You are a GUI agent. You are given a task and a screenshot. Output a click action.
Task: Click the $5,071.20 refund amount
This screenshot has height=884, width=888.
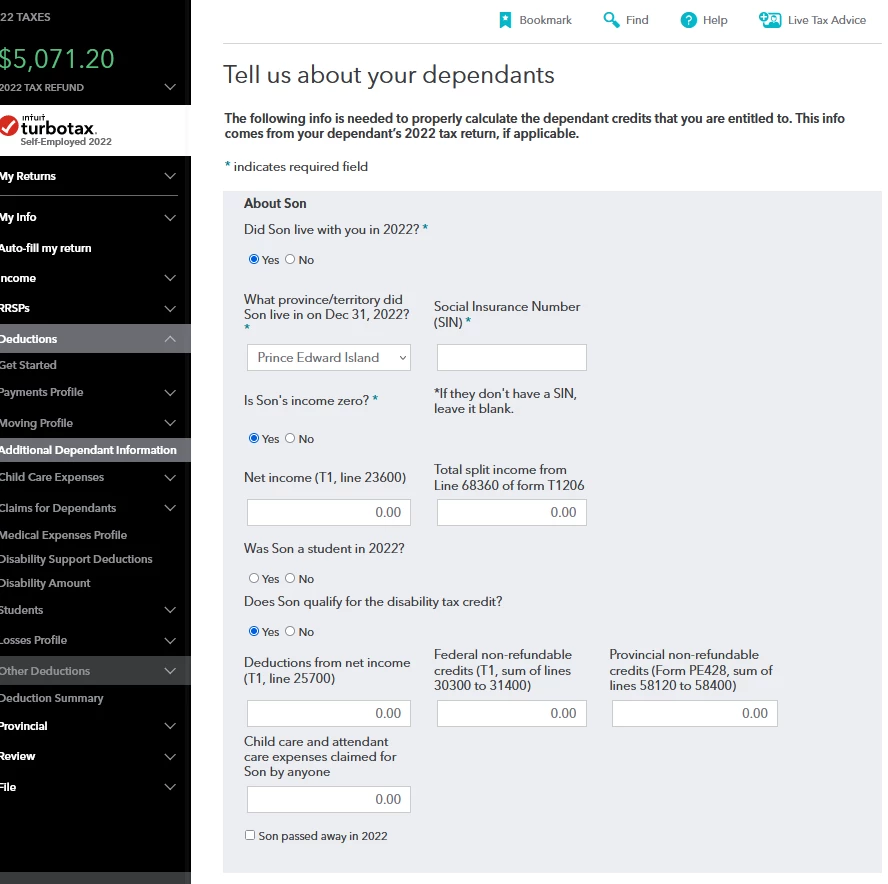pos(57,59)
